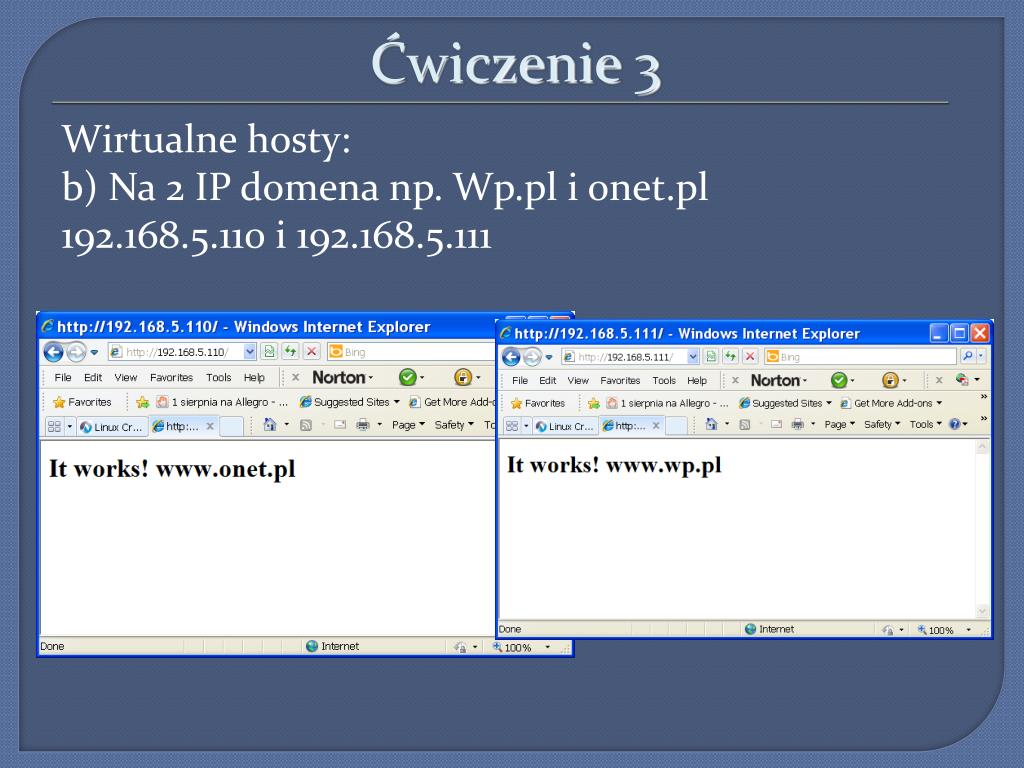Open new tab in 192.168.5.110 window
Image resolution: width=1024 pixels, height=768 pixels.
pos(231,426)
